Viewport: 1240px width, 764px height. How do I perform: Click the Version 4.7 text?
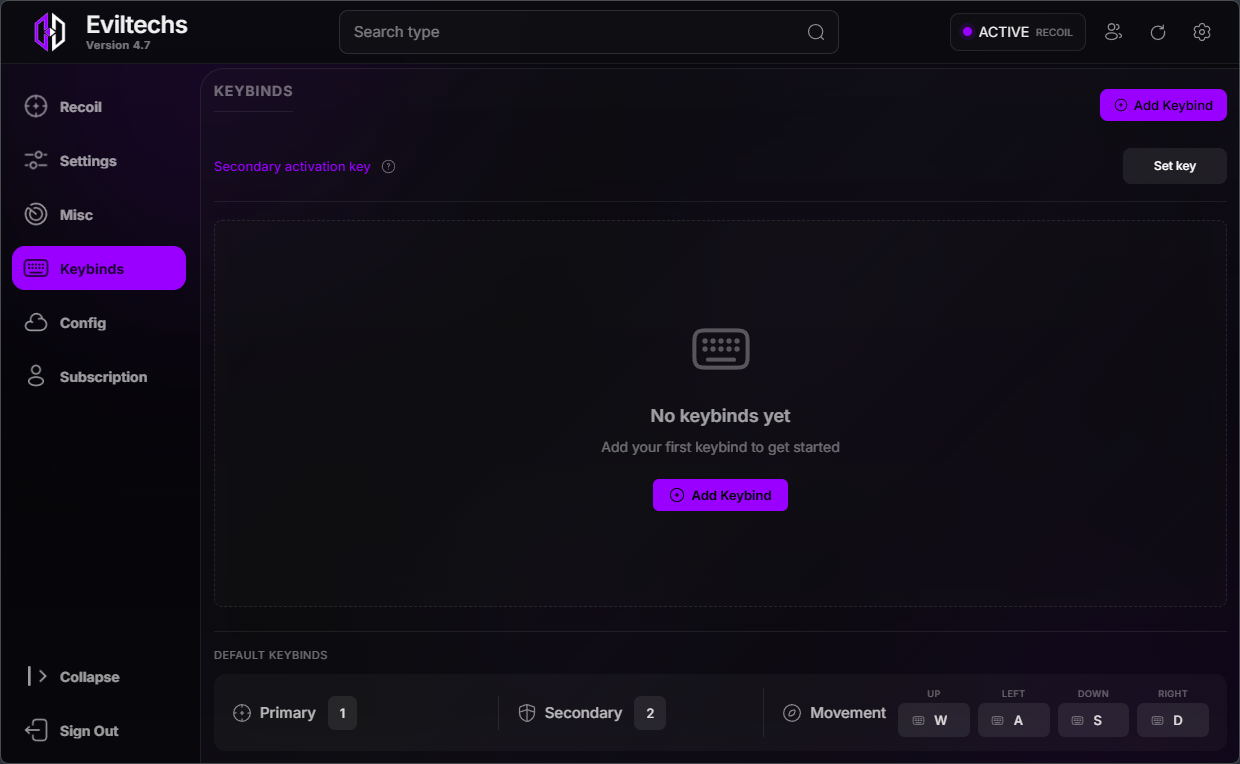pos(118,46)
